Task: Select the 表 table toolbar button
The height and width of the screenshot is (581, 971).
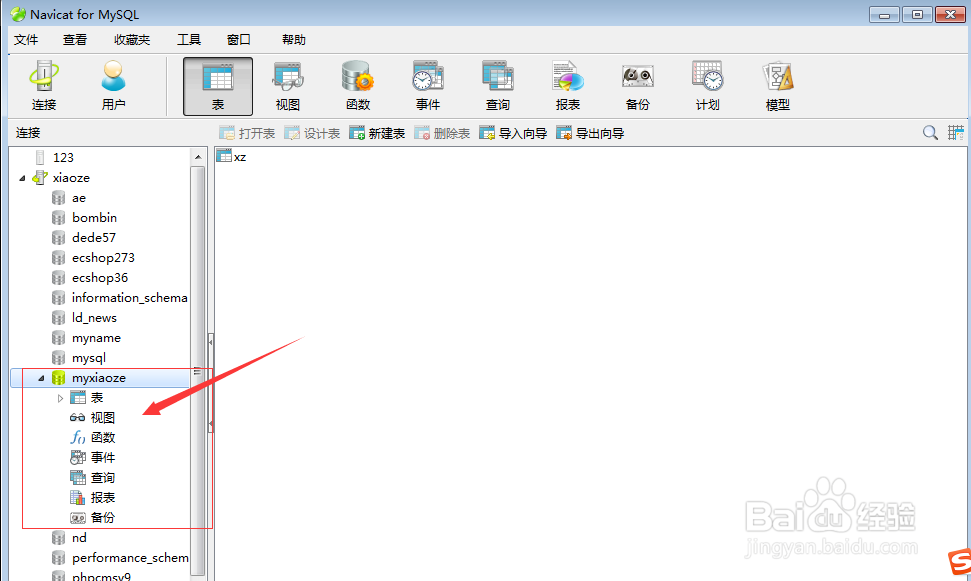Action: pyautogui.click(x=218, y=86)
